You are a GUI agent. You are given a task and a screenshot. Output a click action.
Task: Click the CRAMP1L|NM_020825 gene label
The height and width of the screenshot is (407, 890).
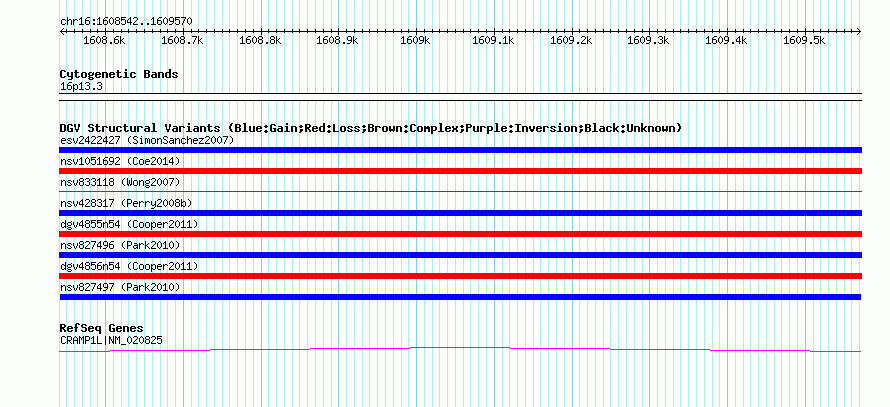click(x=111, y=341)
